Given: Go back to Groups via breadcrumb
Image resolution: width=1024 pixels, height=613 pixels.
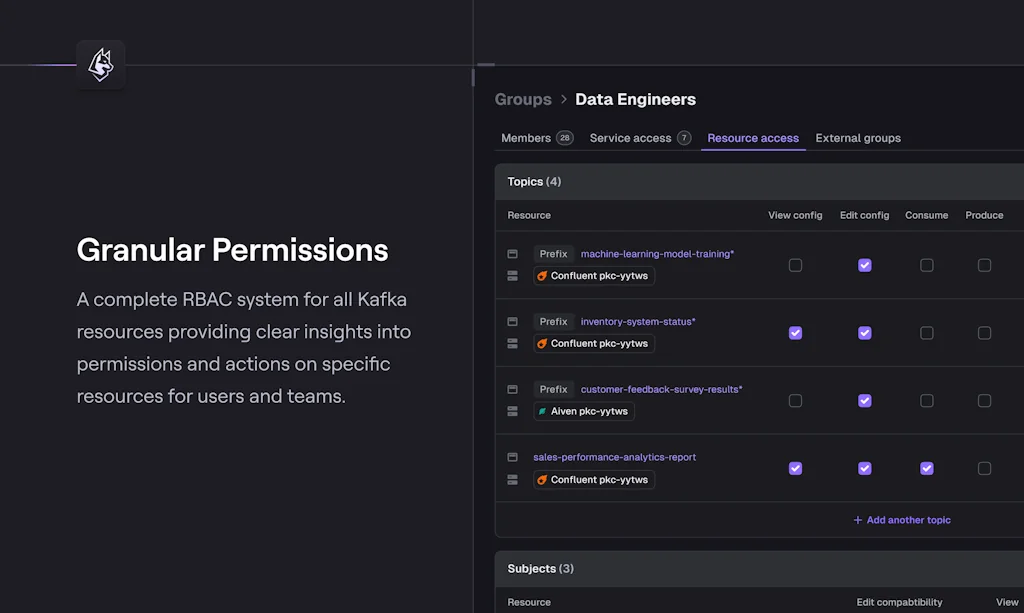Looking at the screenshot, I should click(x=523, y=99).
